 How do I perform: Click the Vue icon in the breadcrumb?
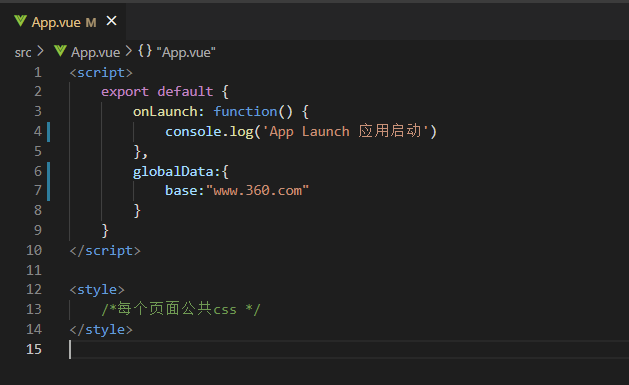(60, 51)
